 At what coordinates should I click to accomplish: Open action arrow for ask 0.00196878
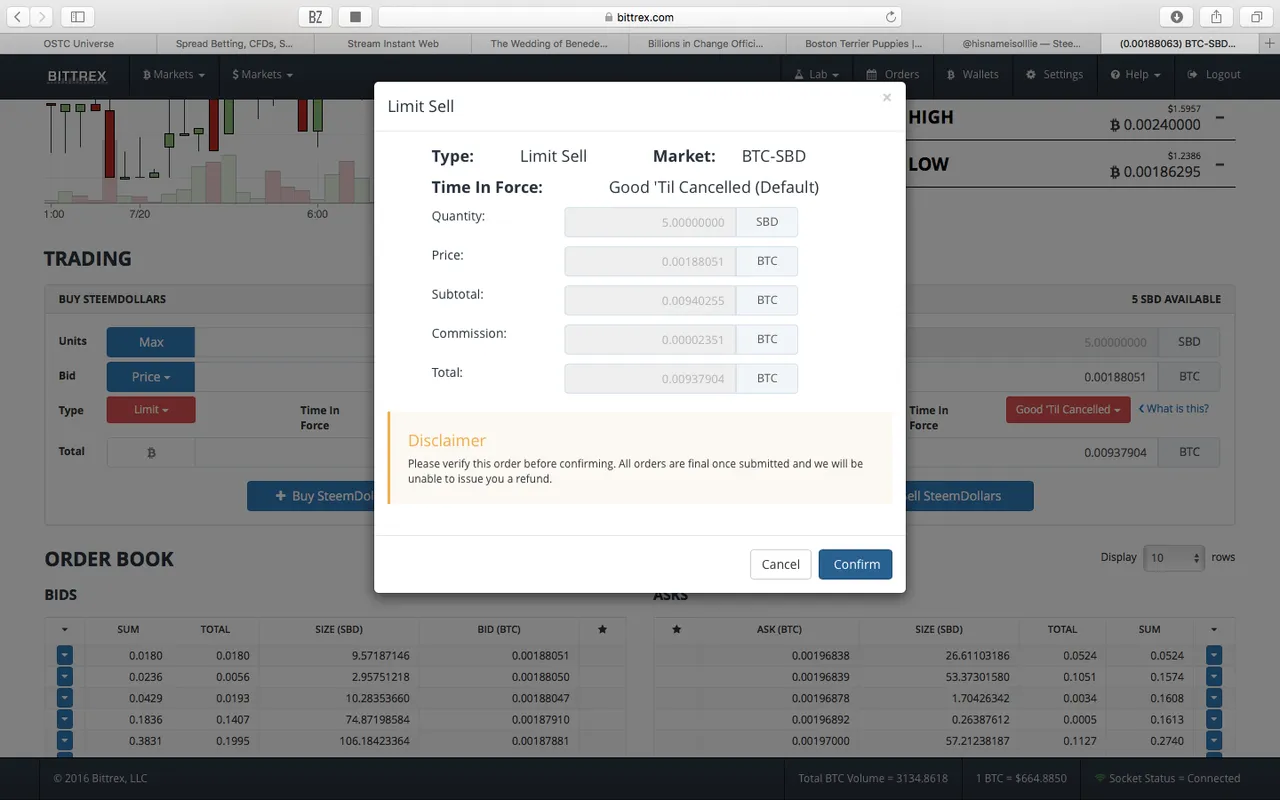pos(1214,698)
